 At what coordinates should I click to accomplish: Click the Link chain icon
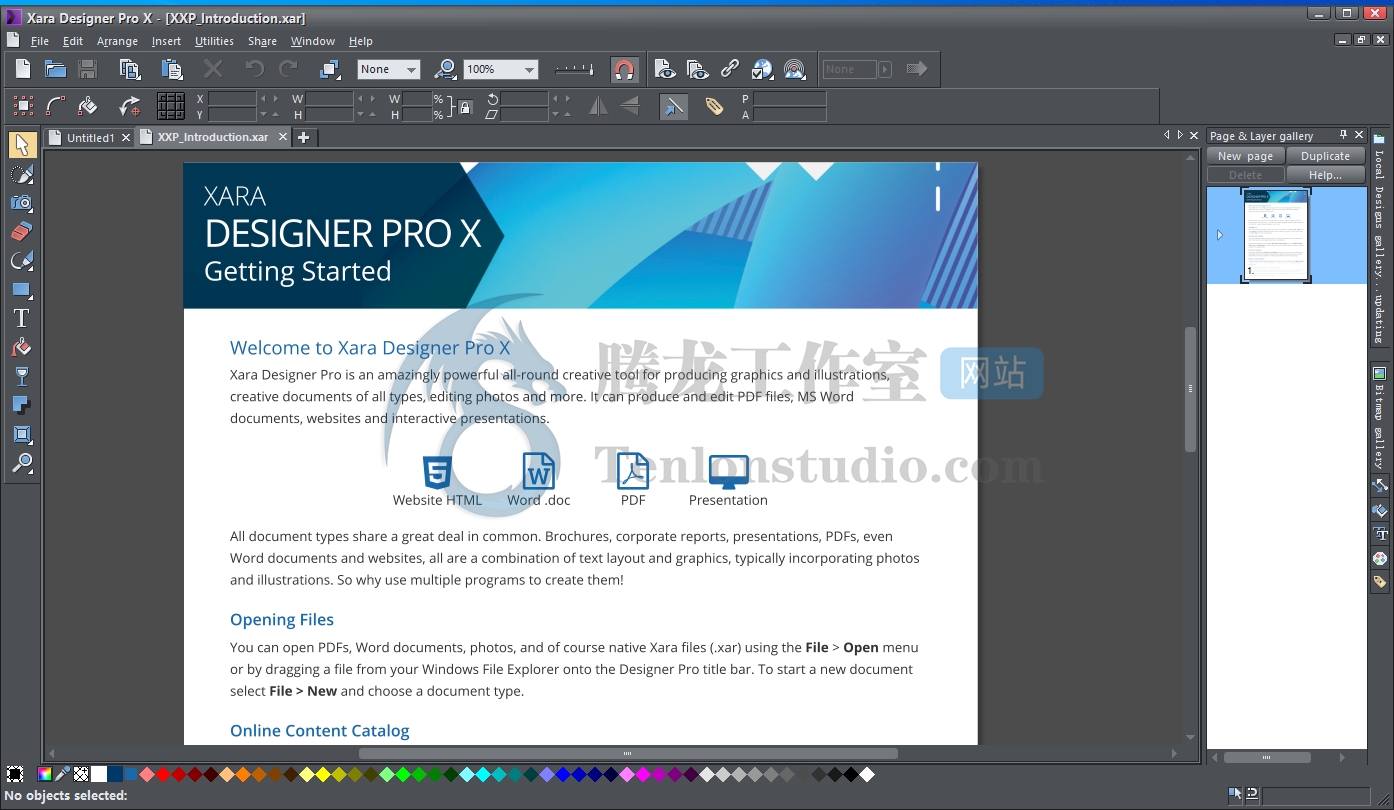point(730,69)
